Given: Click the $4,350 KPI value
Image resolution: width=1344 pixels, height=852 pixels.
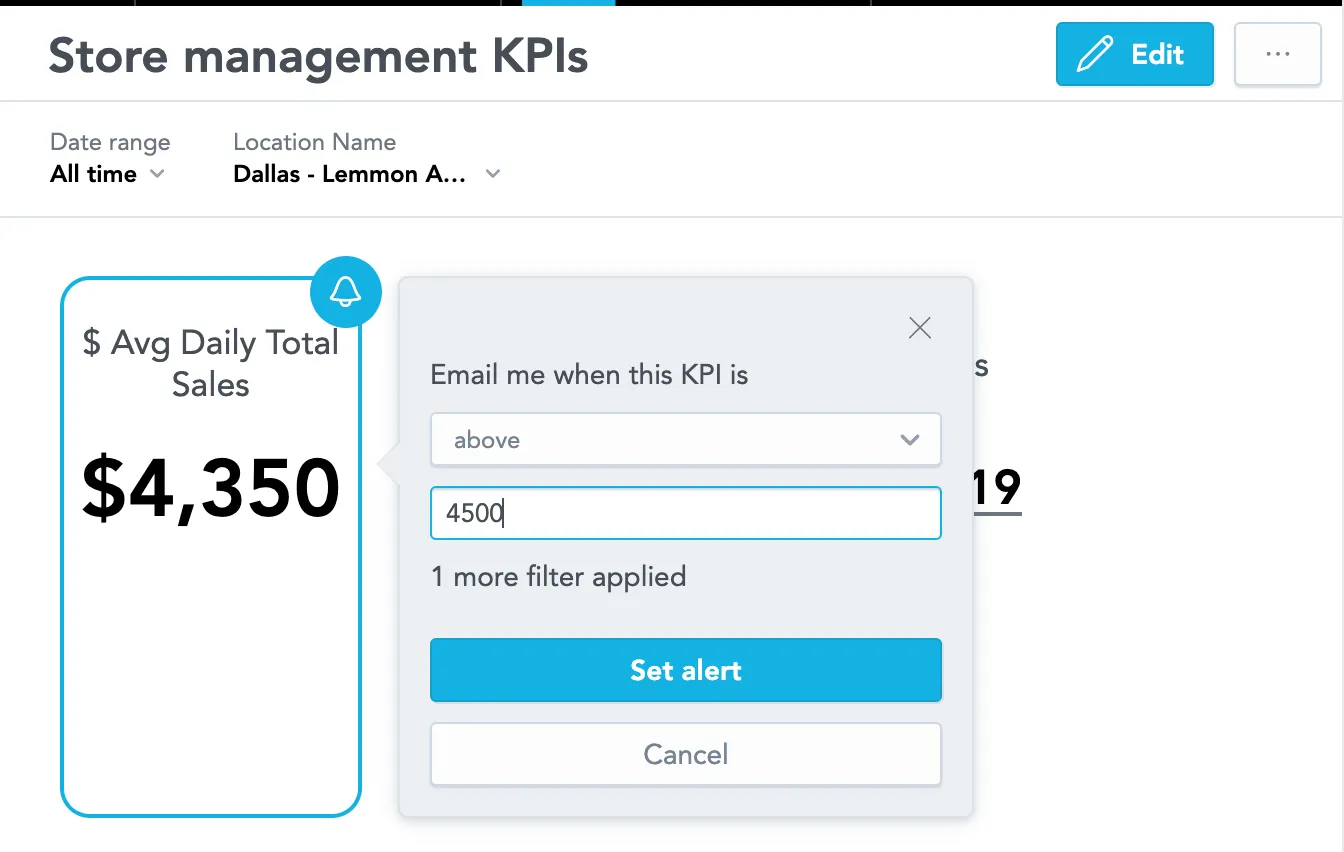Looking at the screenshot, I should [x=210, y=489].
